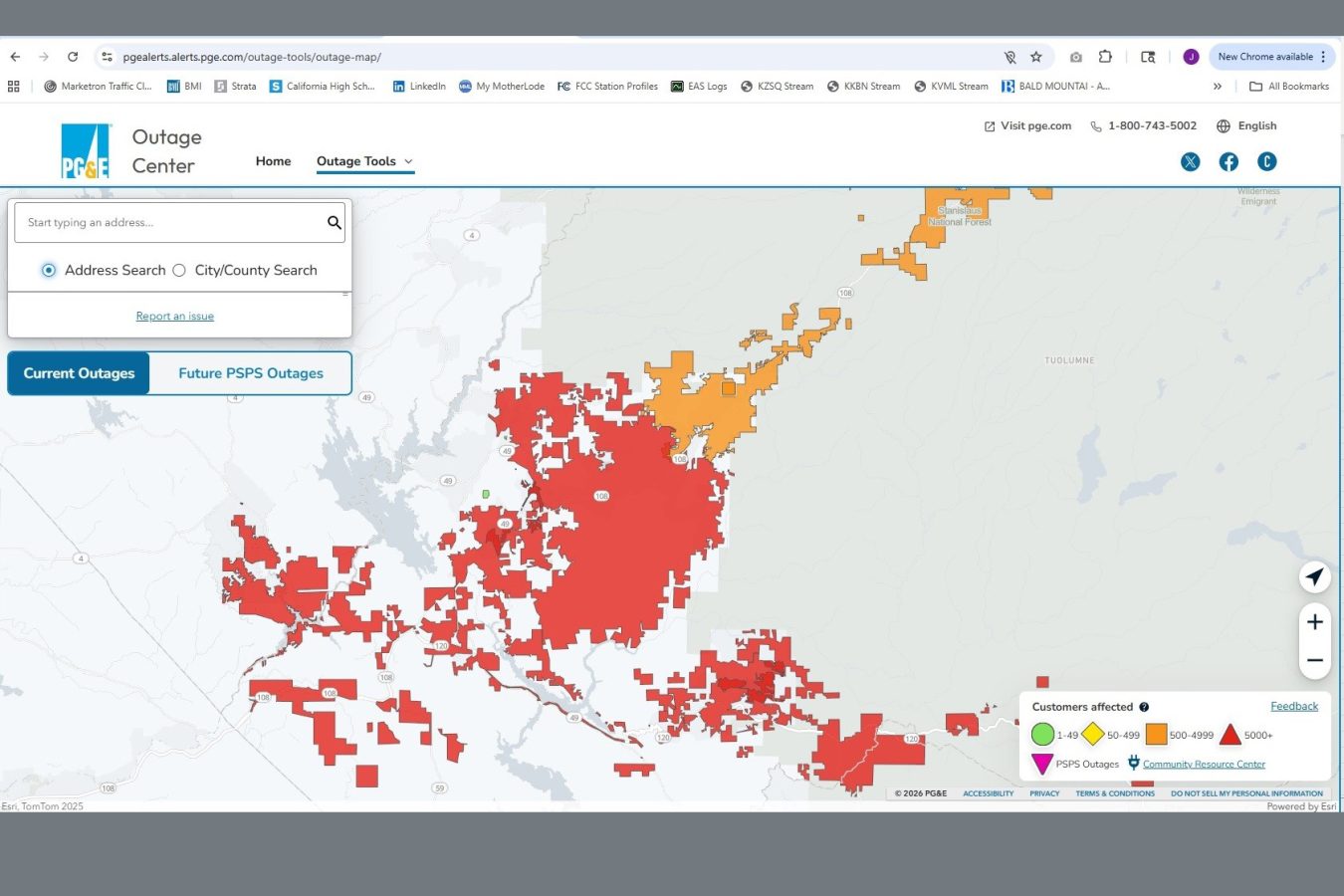
Task: Click the Report an issue link
Action: tap(175, 317)
